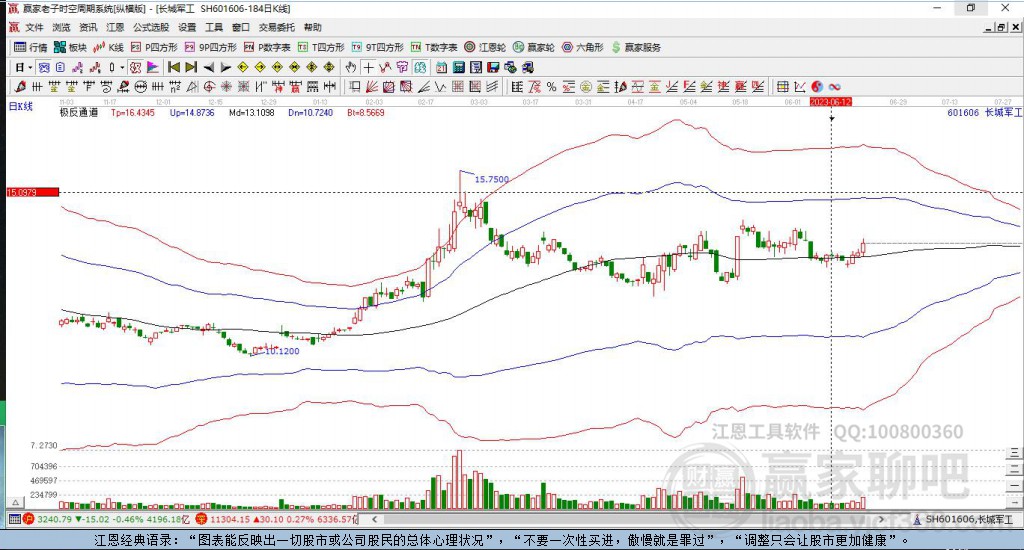Restore the inner document window
Image resolution: width=1024 pixels, height=550 pixels.
[x=1002, y=27]
